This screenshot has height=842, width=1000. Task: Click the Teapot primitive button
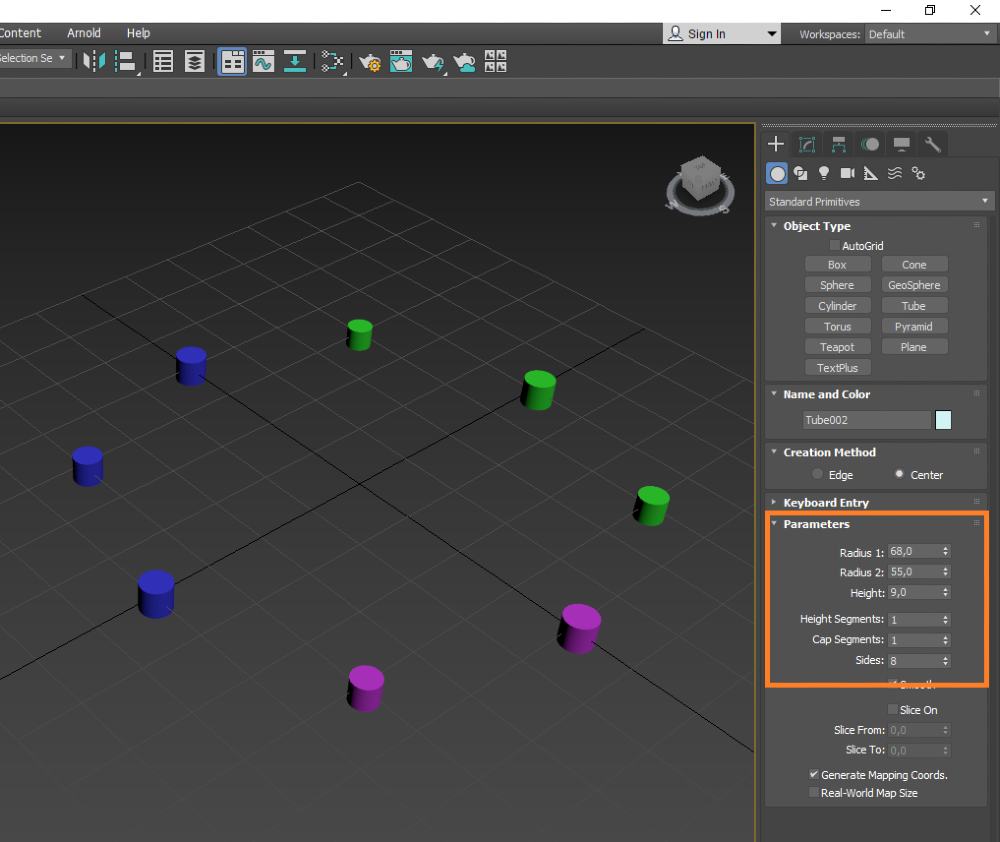pos(837,347)
